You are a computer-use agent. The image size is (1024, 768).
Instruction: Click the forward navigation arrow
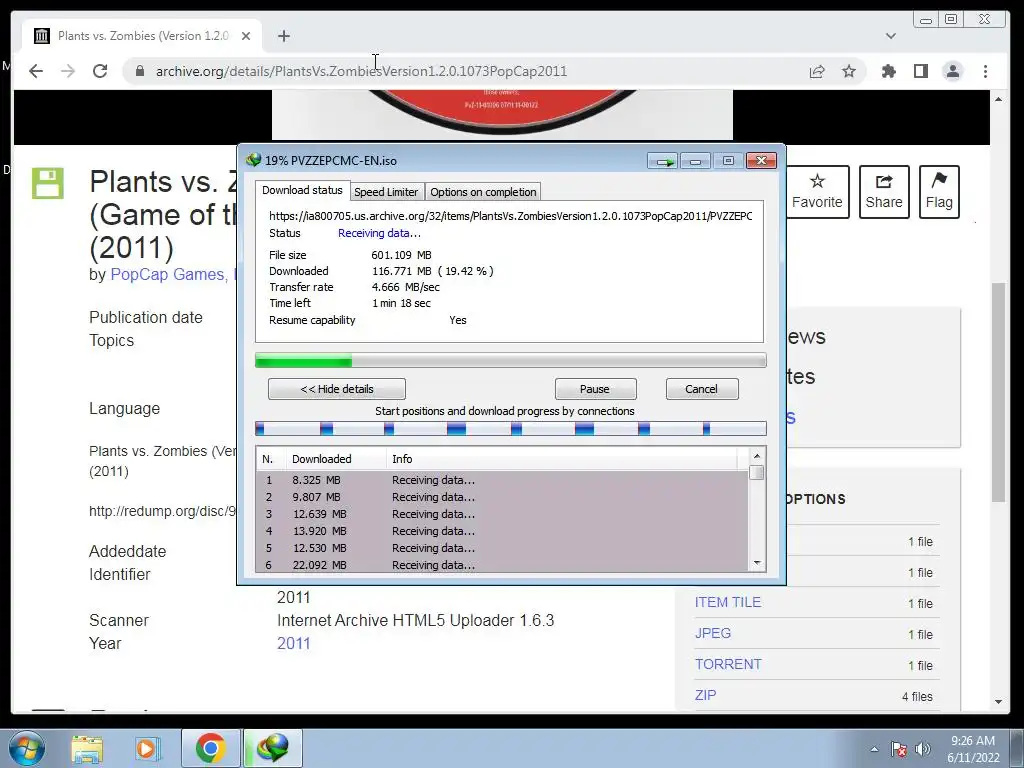(x=68, y=71)
